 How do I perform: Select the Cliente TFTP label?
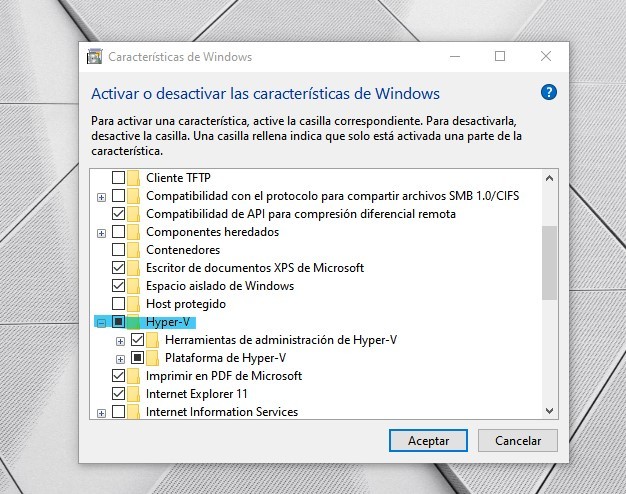click(x=178, y=178)
